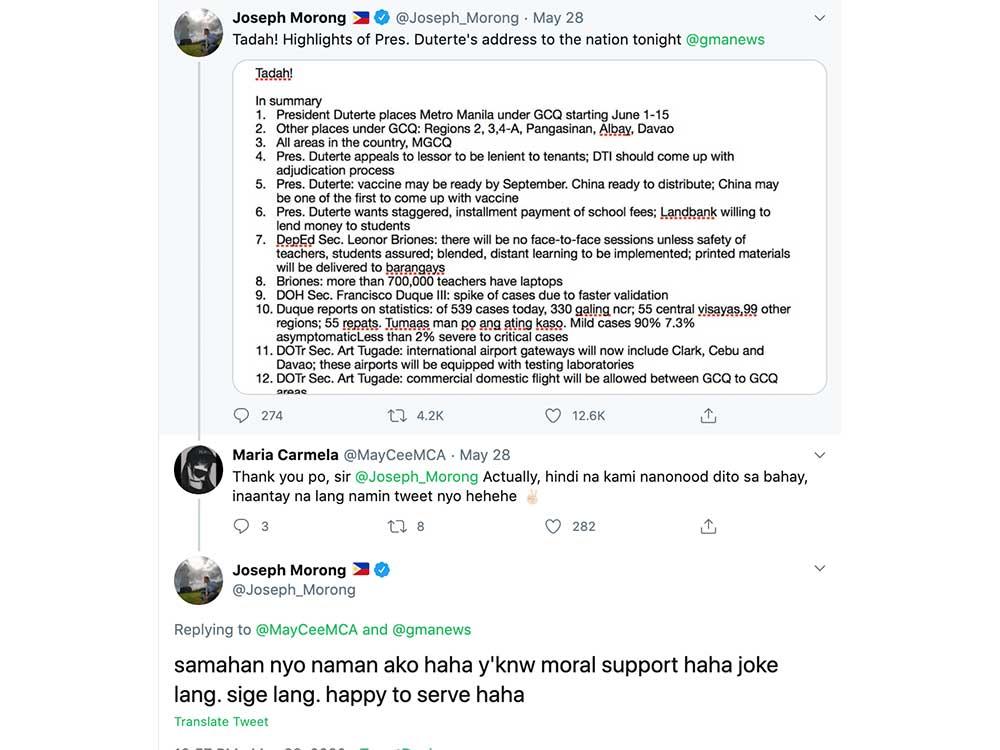Open May 28 timestamp on top tweet
The image size is (1000, 750).
(x=558, y=18)
